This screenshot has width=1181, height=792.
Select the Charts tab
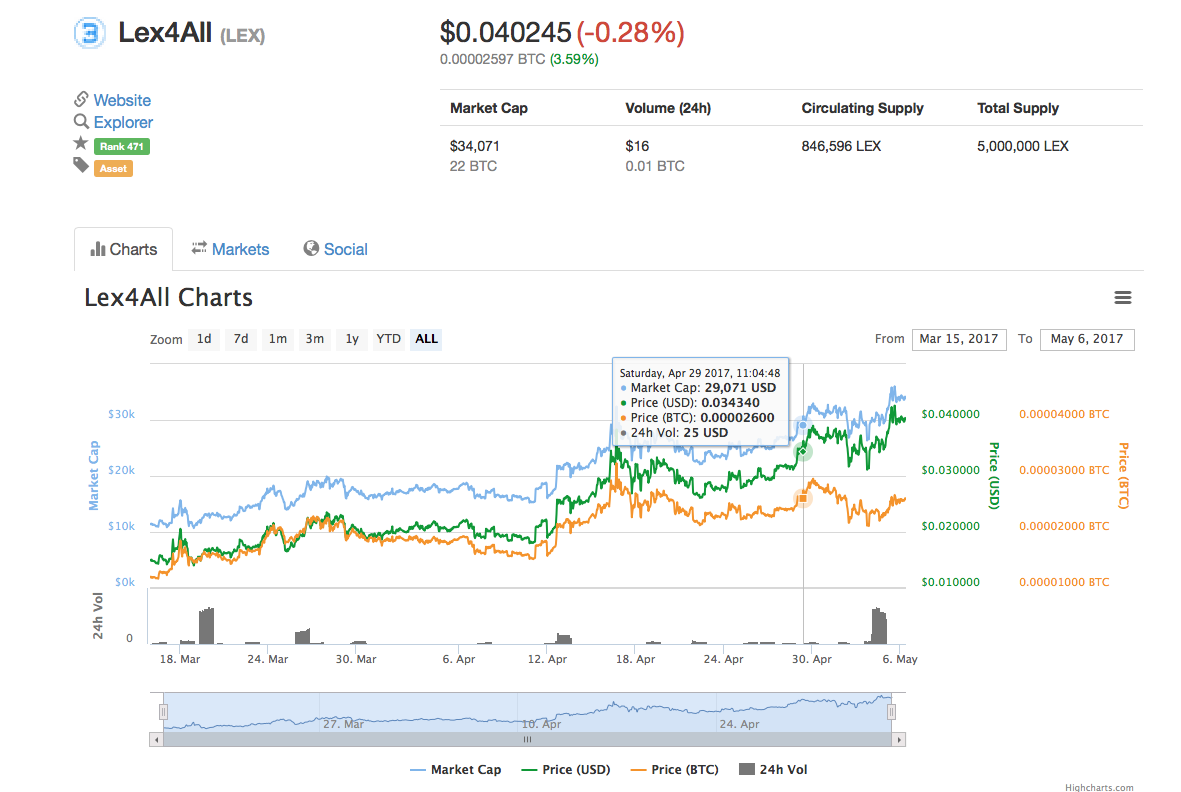click(124, 249)
